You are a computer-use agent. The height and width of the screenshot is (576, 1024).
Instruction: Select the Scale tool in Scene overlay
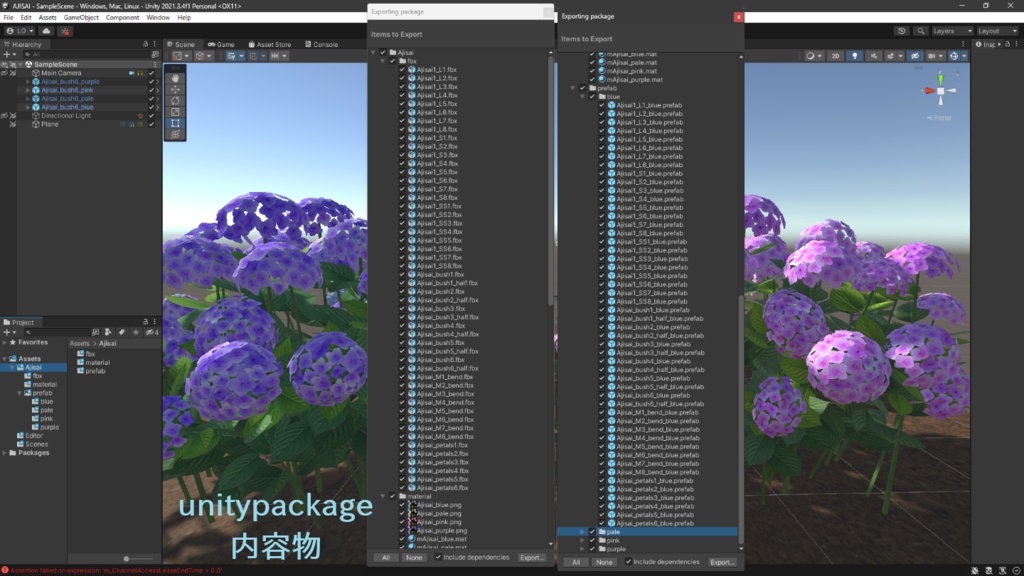(x=175, y=112)
